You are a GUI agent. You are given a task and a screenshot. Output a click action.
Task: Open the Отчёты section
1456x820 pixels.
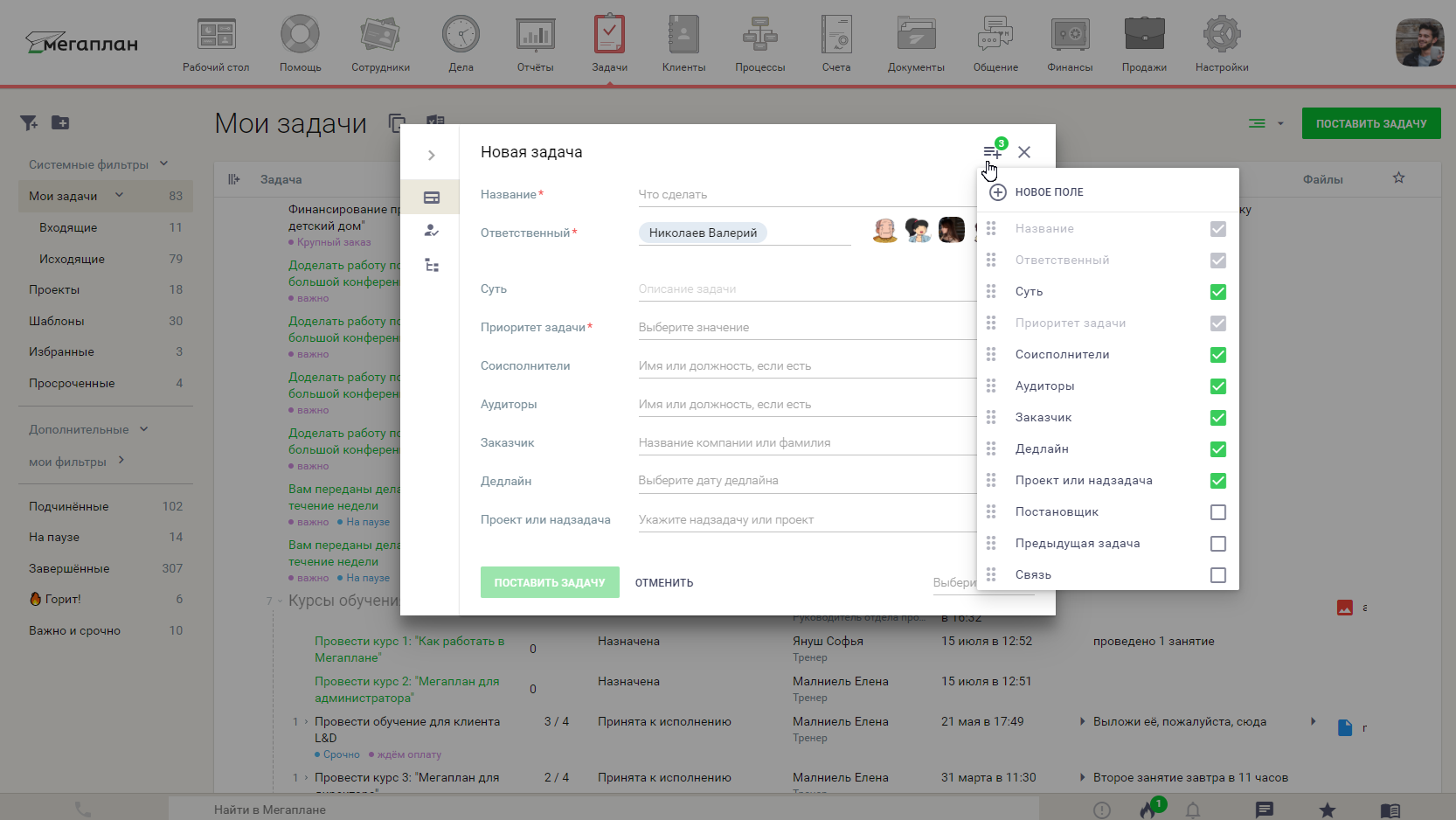pyautogui.click(x=535, y=44)
